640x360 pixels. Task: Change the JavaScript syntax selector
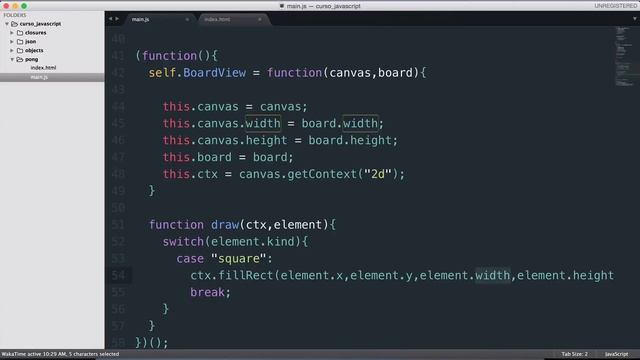pos(616,354)
